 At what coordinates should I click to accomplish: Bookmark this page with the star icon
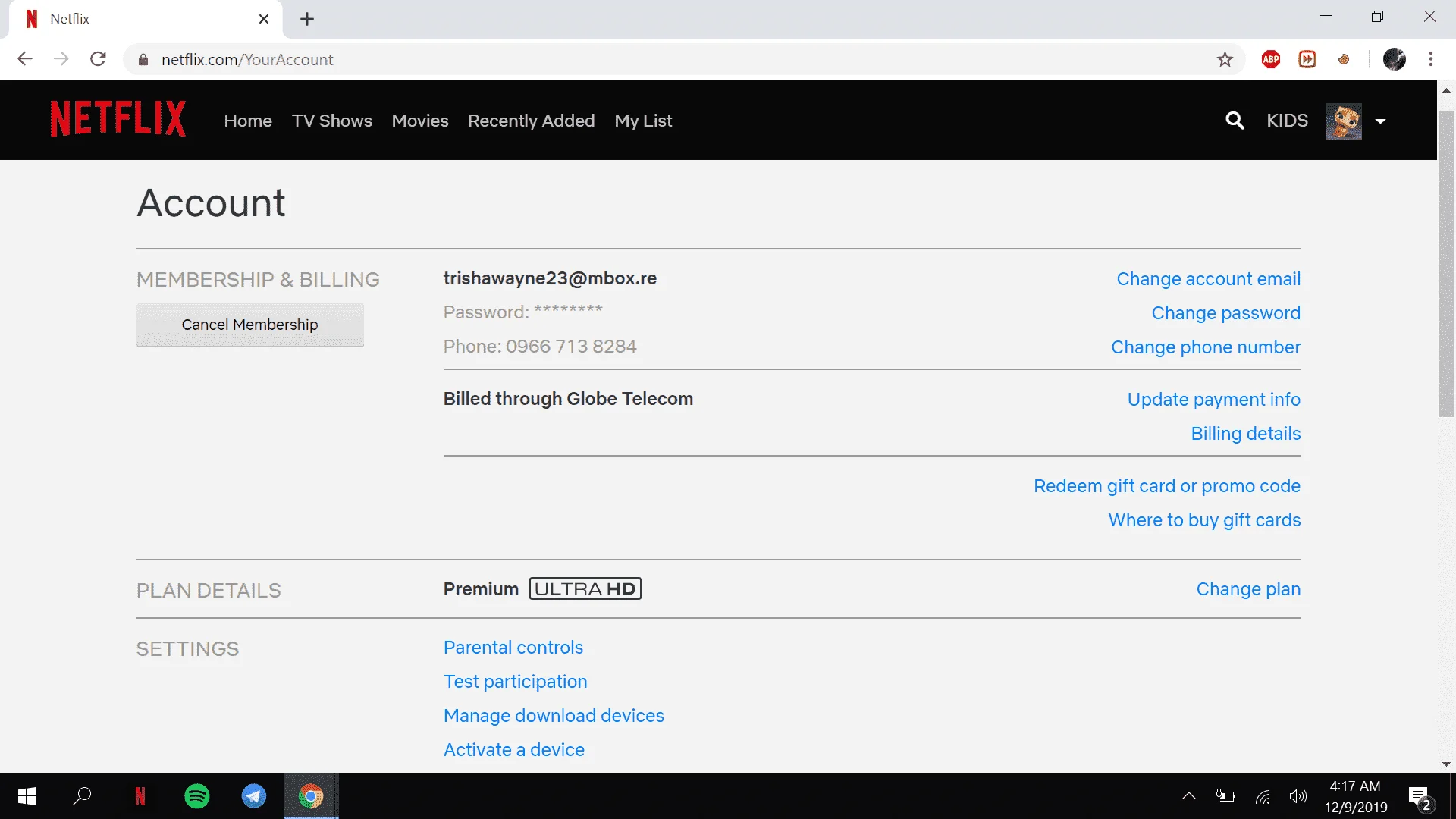(x=1225, y=59)
